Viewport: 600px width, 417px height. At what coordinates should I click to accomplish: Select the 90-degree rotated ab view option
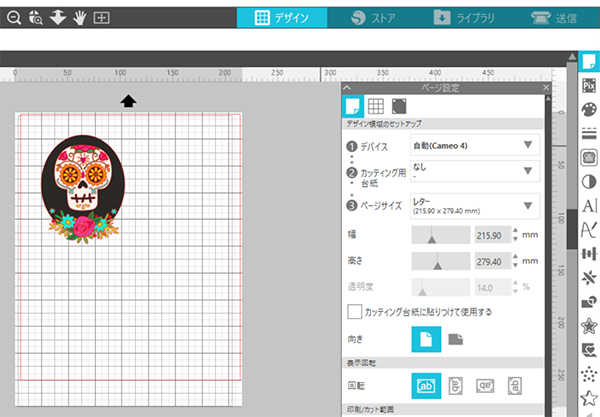[455, 386]
